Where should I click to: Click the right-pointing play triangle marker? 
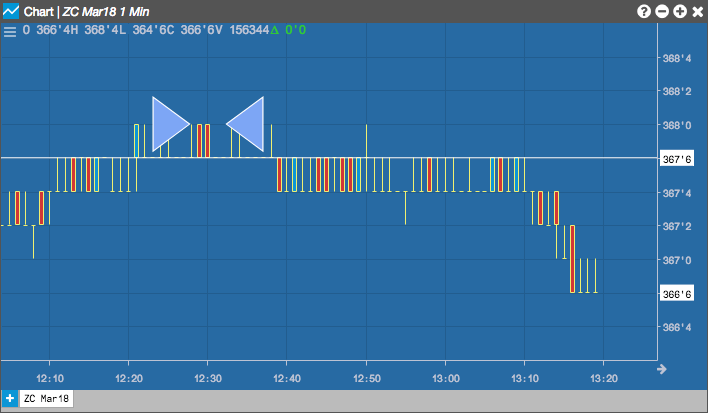pyautogui.click(x=171, y=124)
